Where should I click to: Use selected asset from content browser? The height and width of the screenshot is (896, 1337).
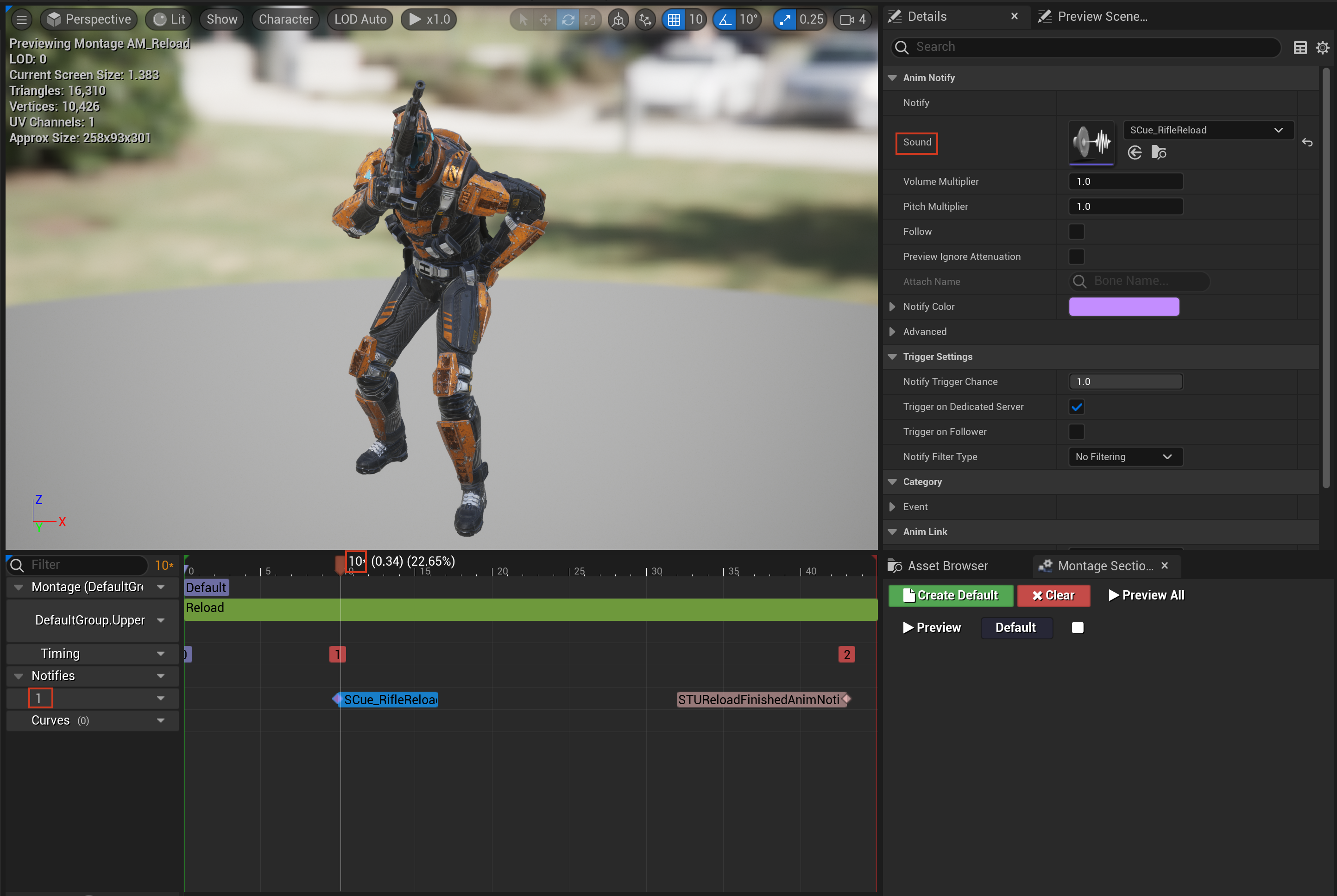click(1135, 152)
